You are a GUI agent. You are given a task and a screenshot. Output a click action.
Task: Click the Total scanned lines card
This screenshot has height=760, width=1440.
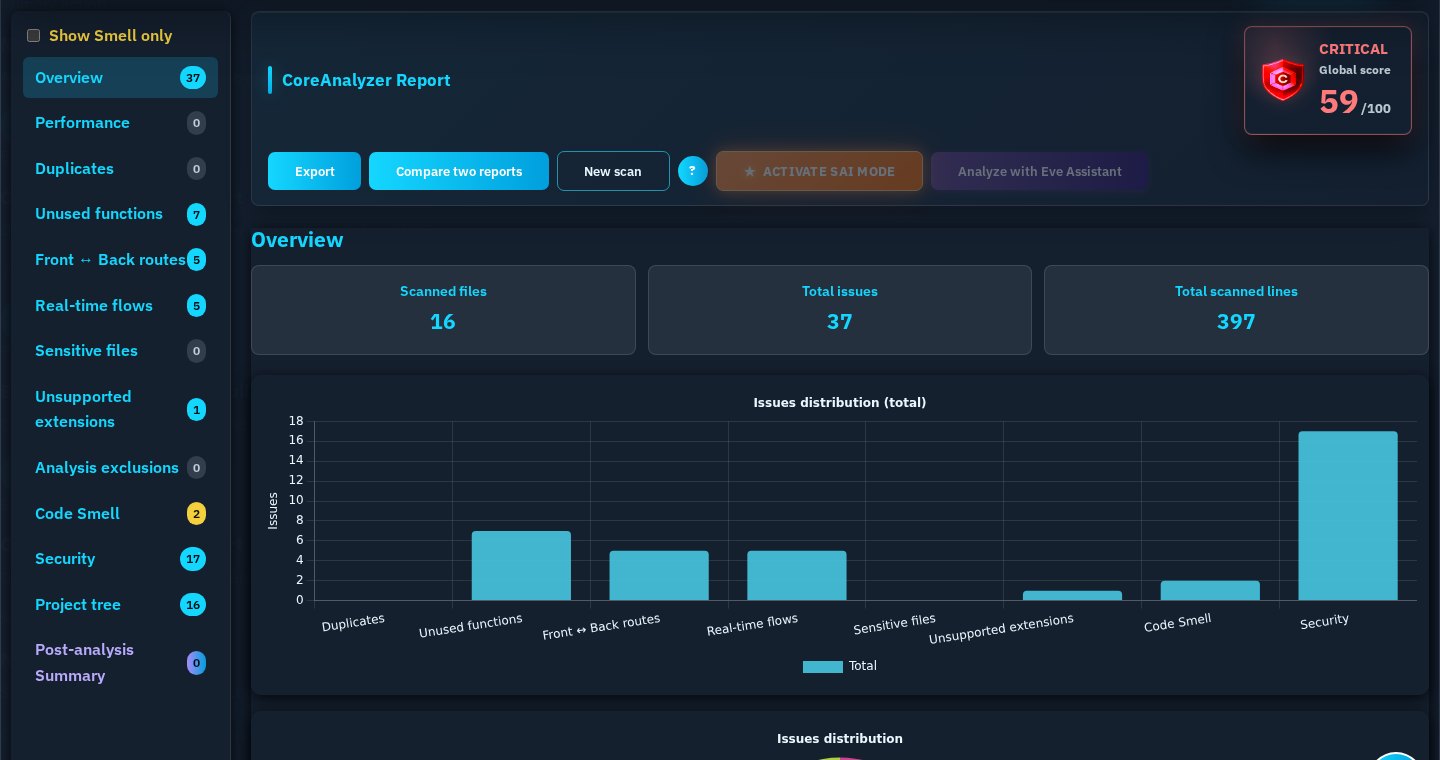pos(1236,310)
